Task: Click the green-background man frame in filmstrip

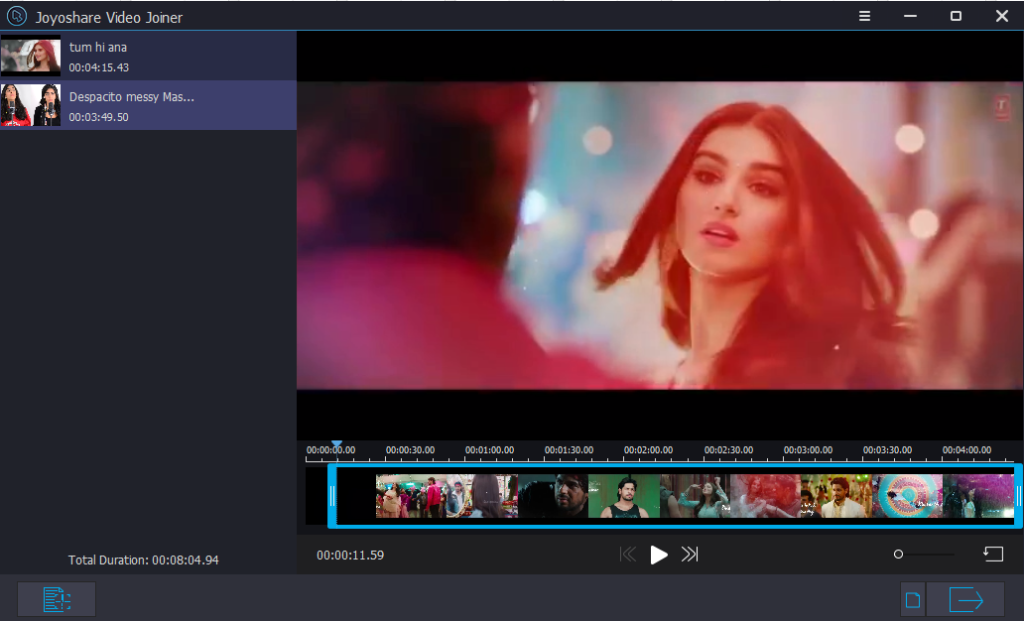Action: coord(624,496)
